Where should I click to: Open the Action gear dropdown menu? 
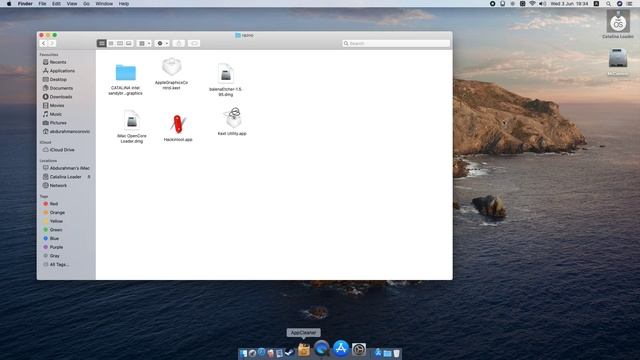[162, 43]
